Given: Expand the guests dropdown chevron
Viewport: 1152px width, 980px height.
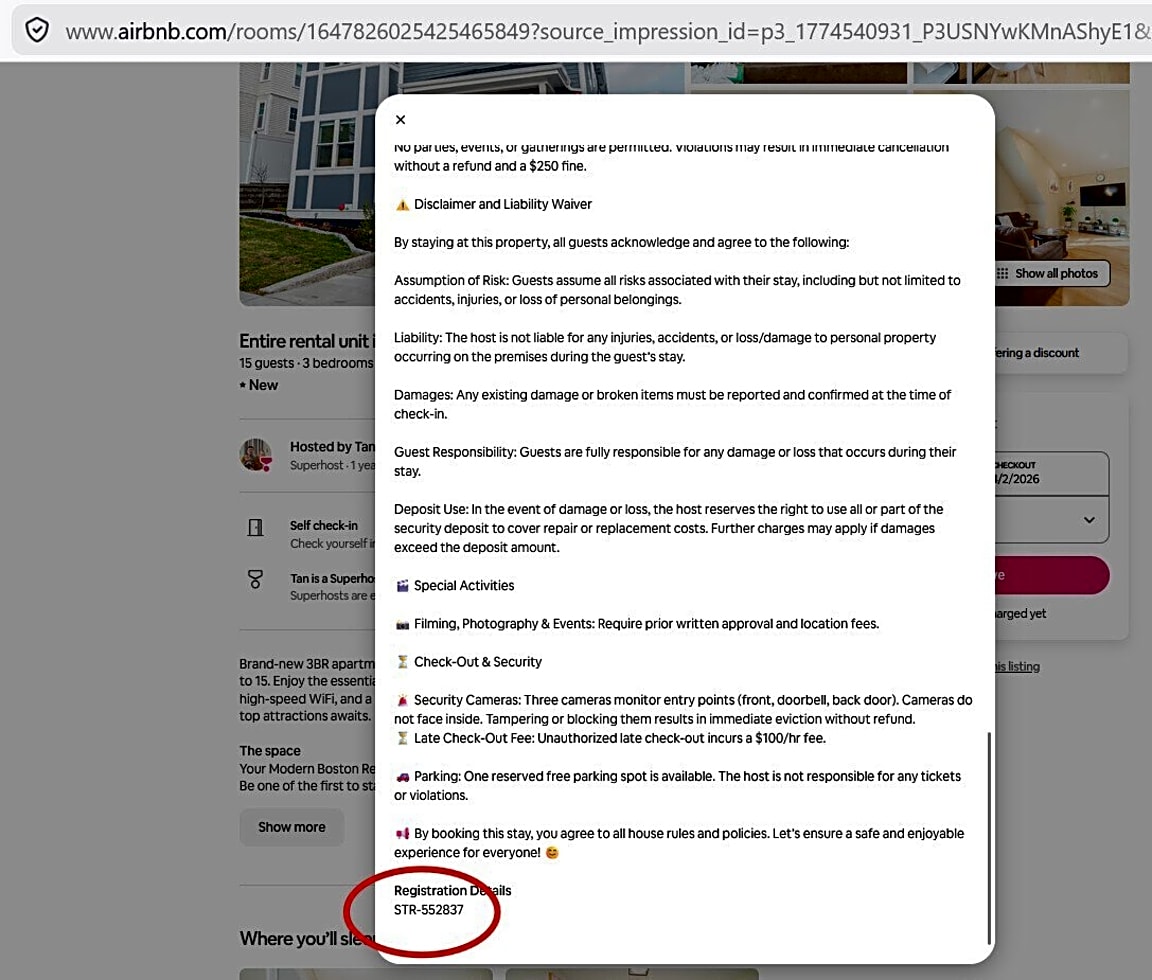Looking at the screenshot, I should click(x=1089, y=520).
